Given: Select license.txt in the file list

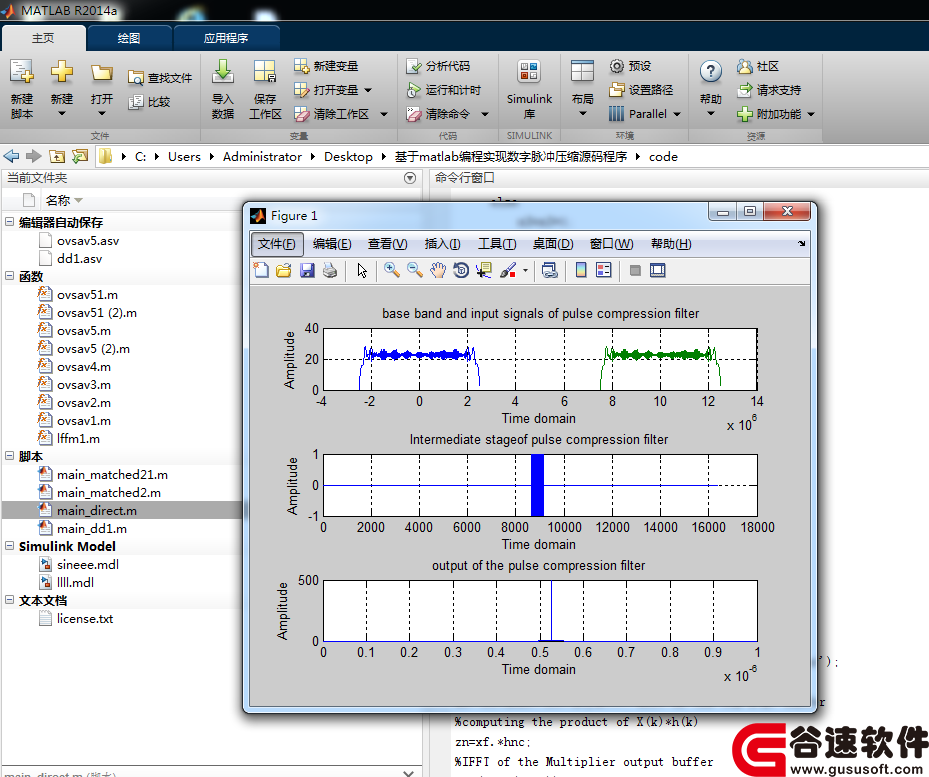Looking at the screenshot, I should [x=85, y=618].
